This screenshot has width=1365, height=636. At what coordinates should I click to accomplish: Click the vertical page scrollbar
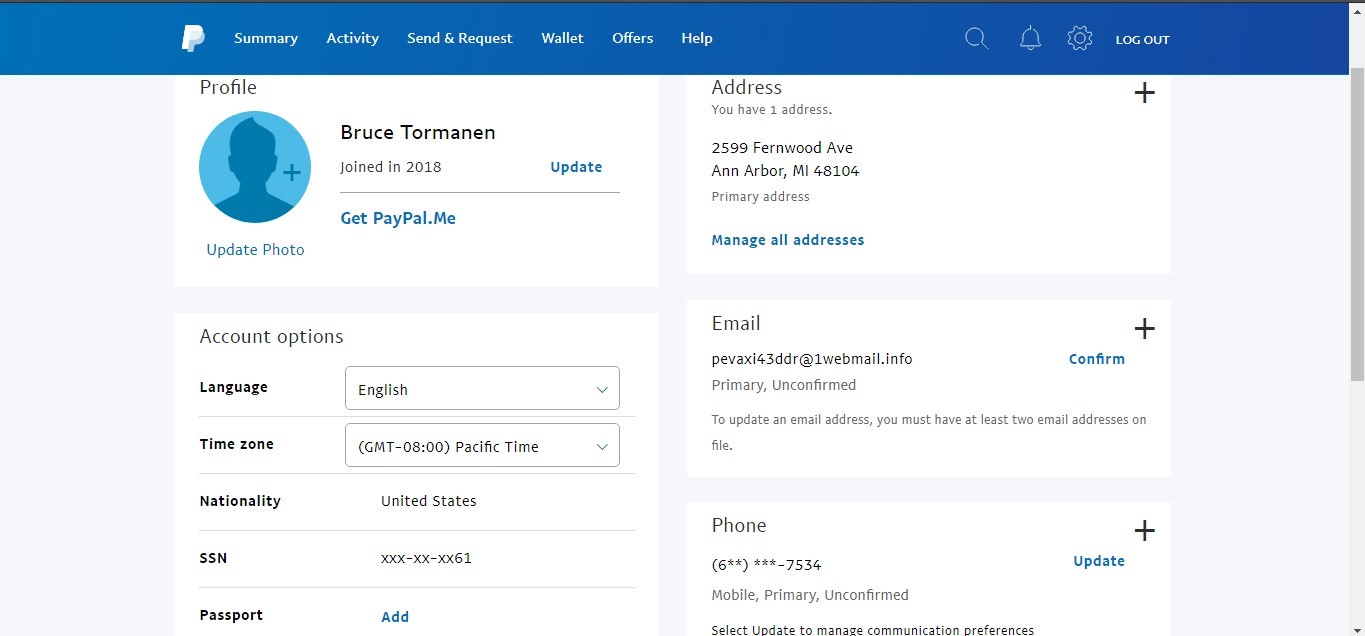click(1356, 225)
